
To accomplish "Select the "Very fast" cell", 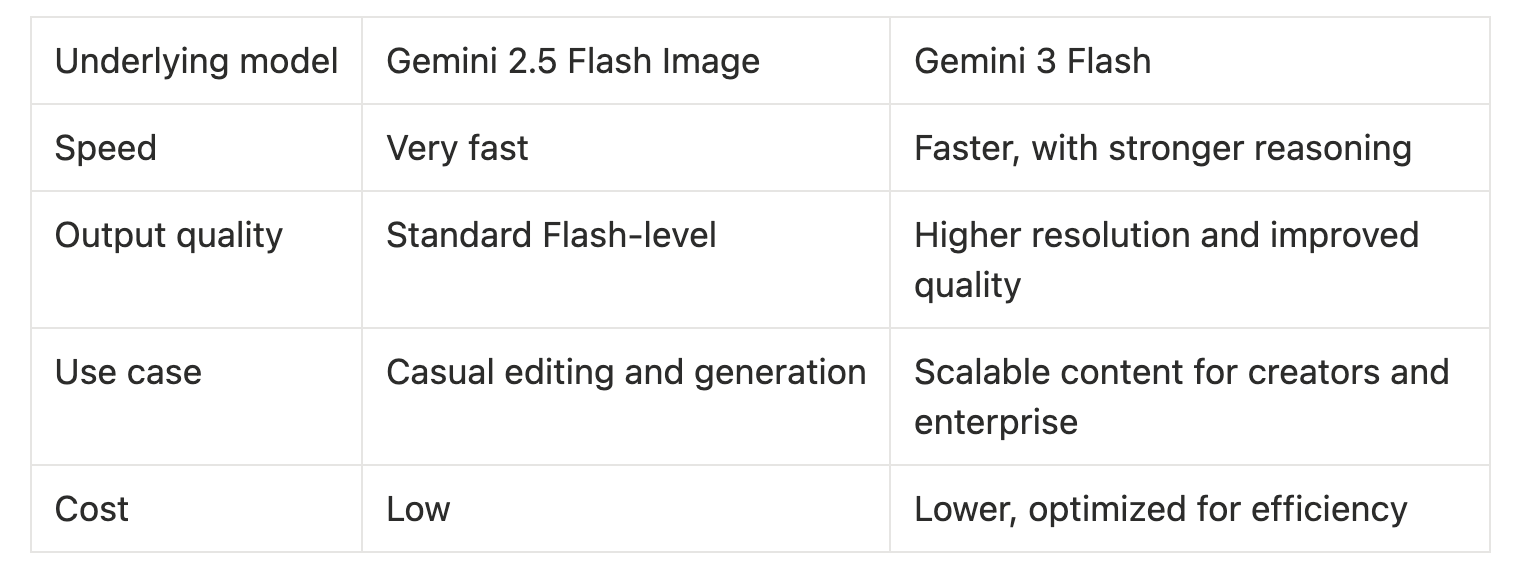I will tap(457, 148).
